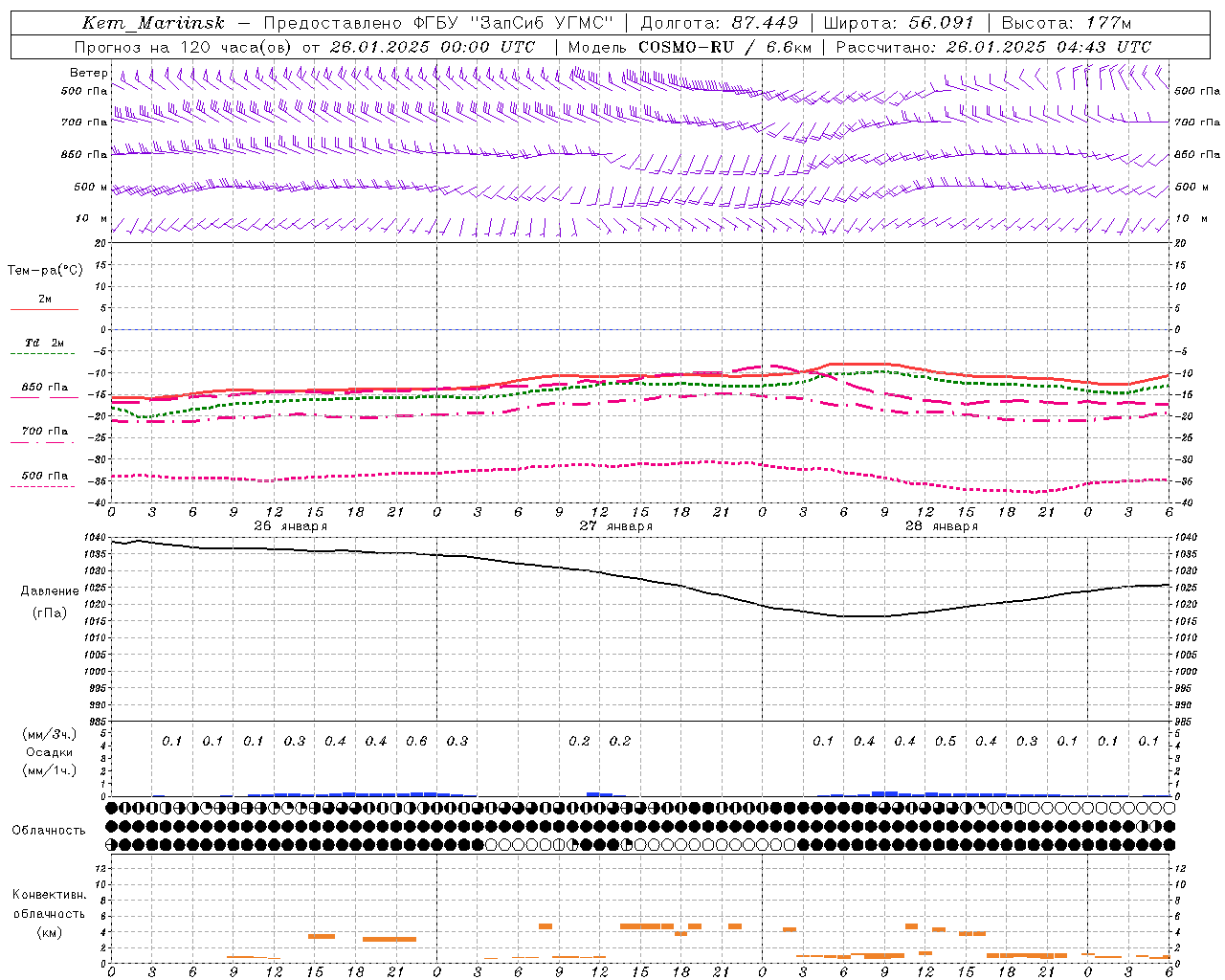This screenshot has height=980, width=1225.
Task: Click the Давление panel label
Action: pyautogui.click(x=50, y=591)
